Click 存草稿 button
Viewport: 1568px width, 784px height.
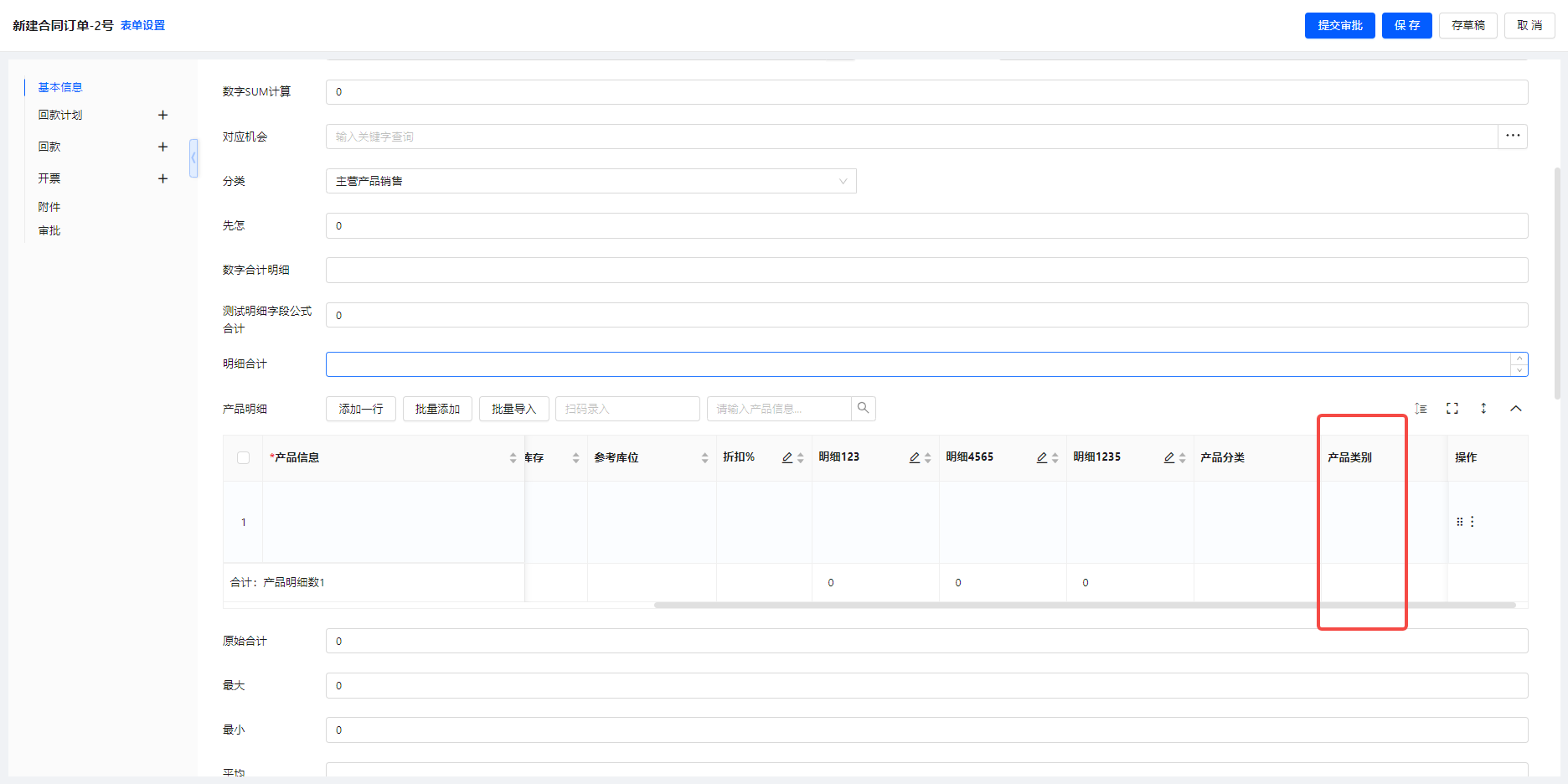[1468, 25]
